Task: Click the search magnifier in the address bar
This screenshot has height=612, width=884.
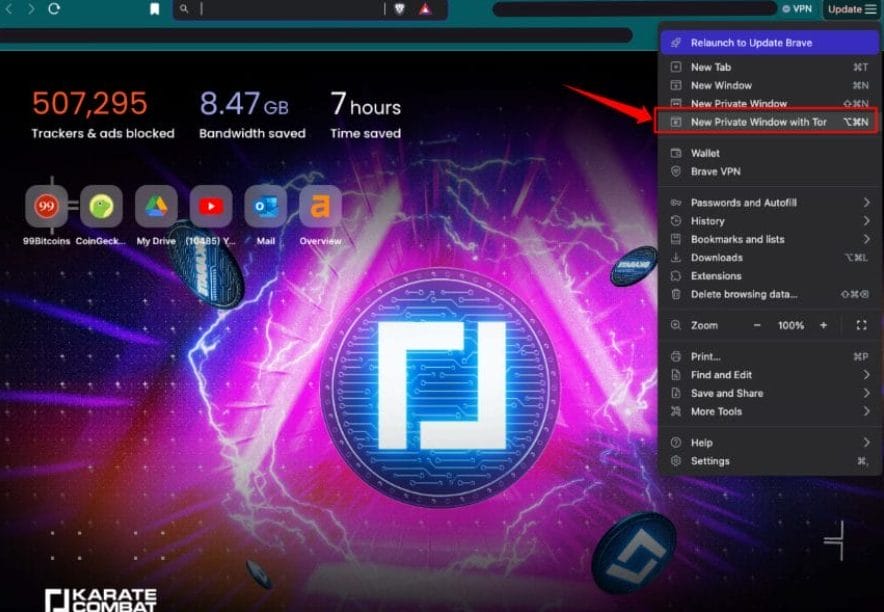Action: tap(184, 9)
